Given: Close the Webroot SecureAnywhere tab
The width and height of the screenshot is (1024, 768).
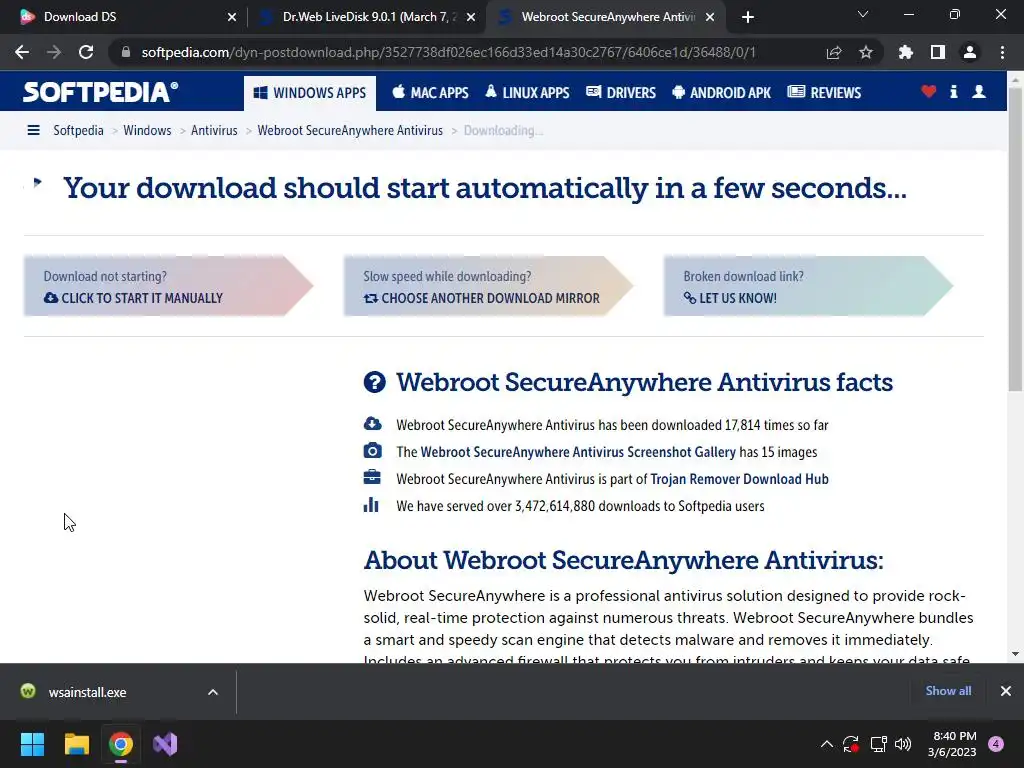Looking at the screenshot, I should (x=711, y=17).
